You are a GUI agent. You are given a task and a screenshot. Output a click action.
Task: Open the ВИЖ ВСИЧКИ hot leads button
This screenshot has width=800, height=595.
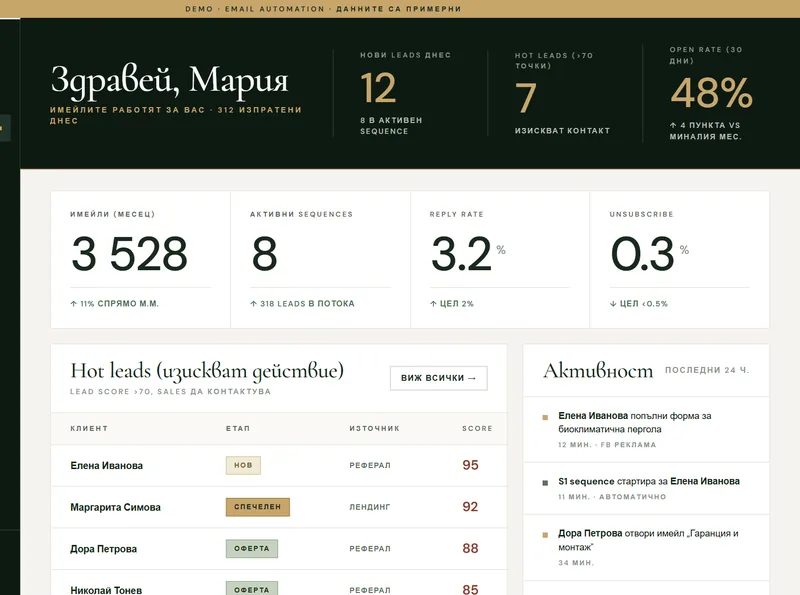438,378
